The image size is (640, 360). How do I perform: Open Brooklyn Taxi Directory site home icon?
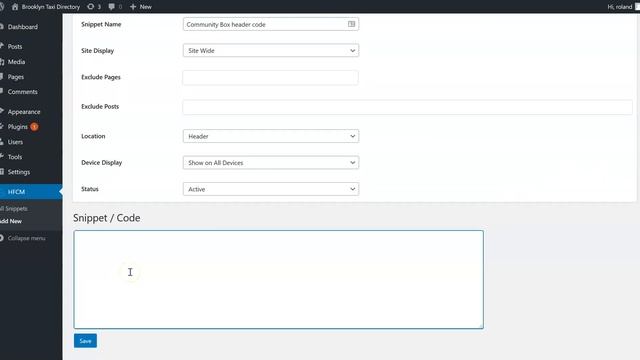coord(15,7)
